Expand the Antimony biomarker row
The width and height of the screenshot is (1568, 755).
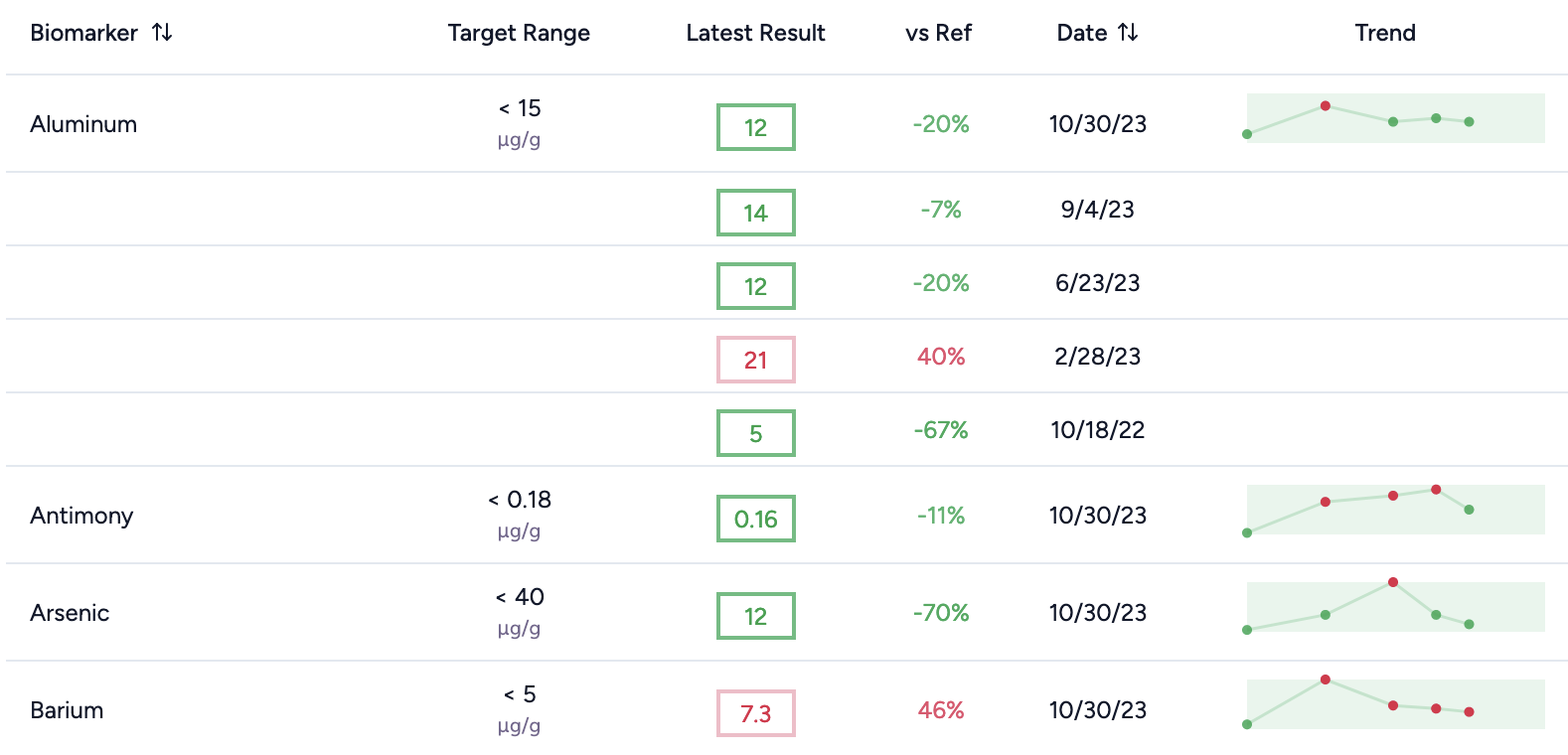[81, 516]
